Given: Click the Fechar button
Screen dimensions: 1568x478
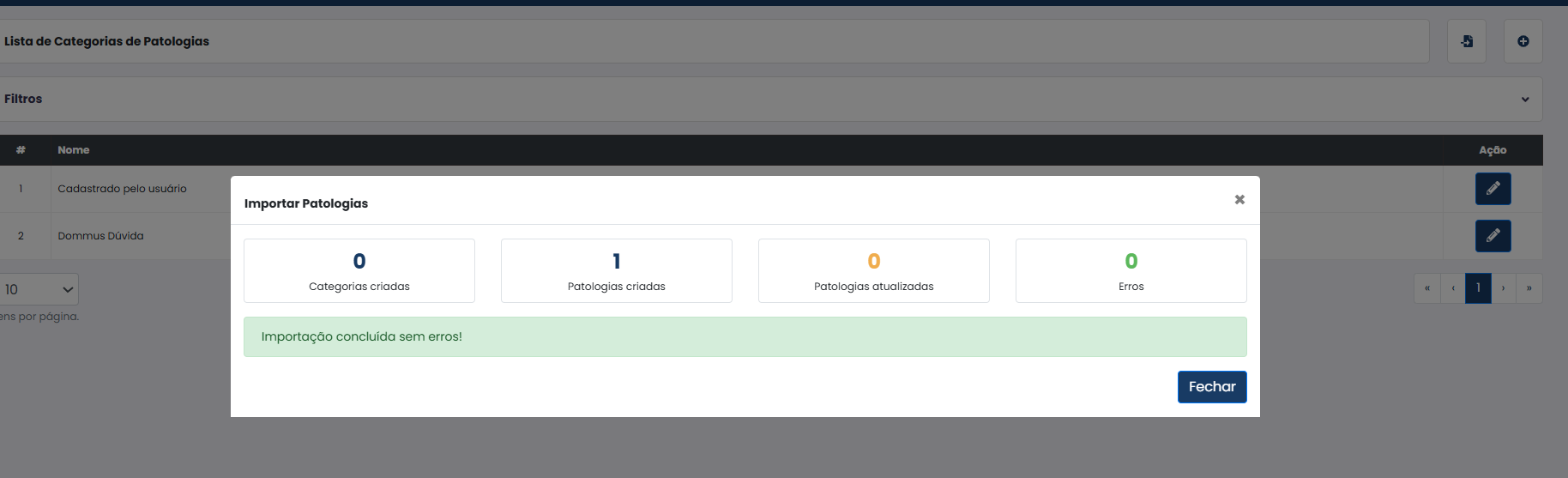Looking at the screenshot, I should point(1212,387).
